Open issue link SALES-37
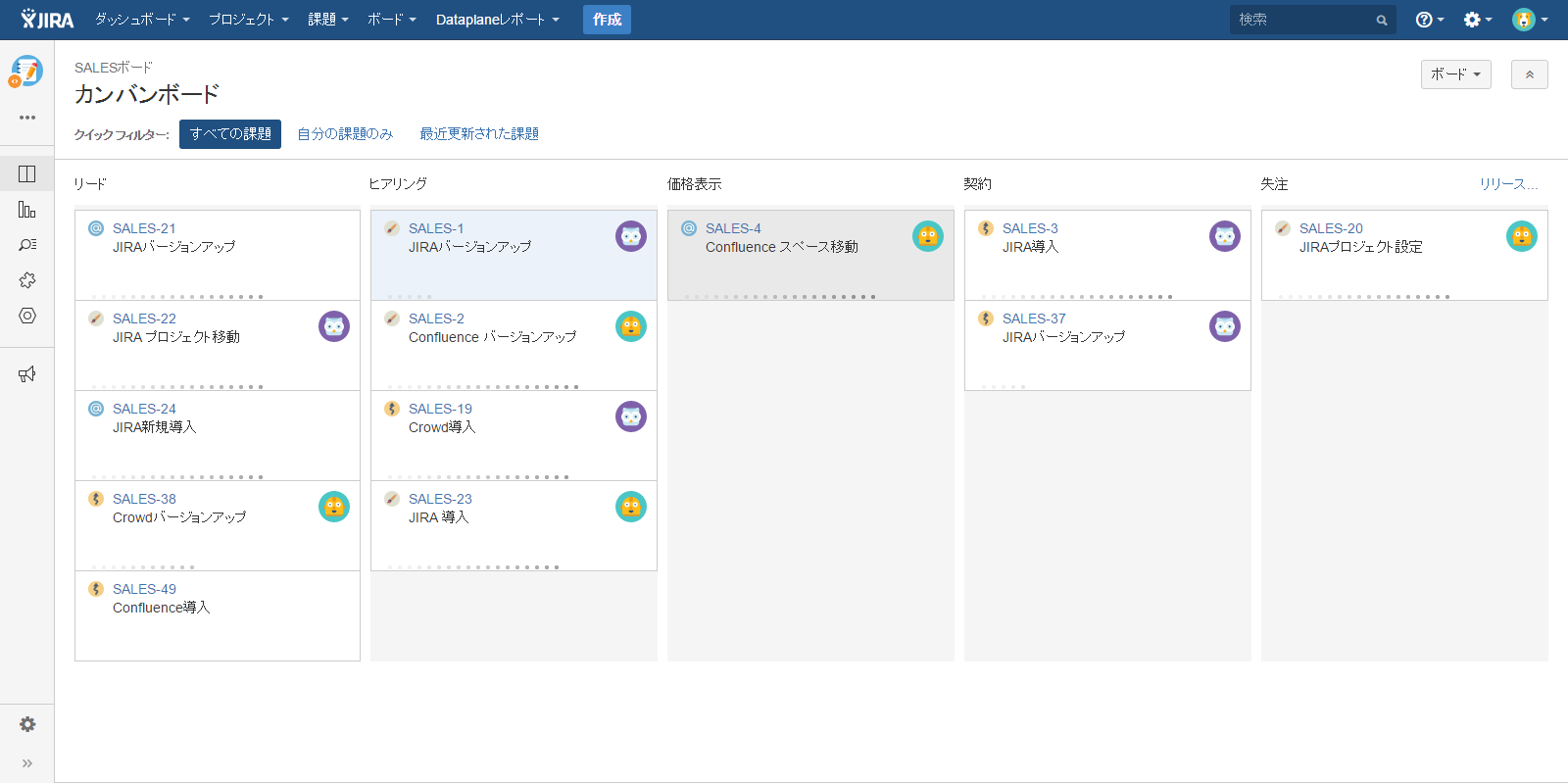 pos(1034,318)
